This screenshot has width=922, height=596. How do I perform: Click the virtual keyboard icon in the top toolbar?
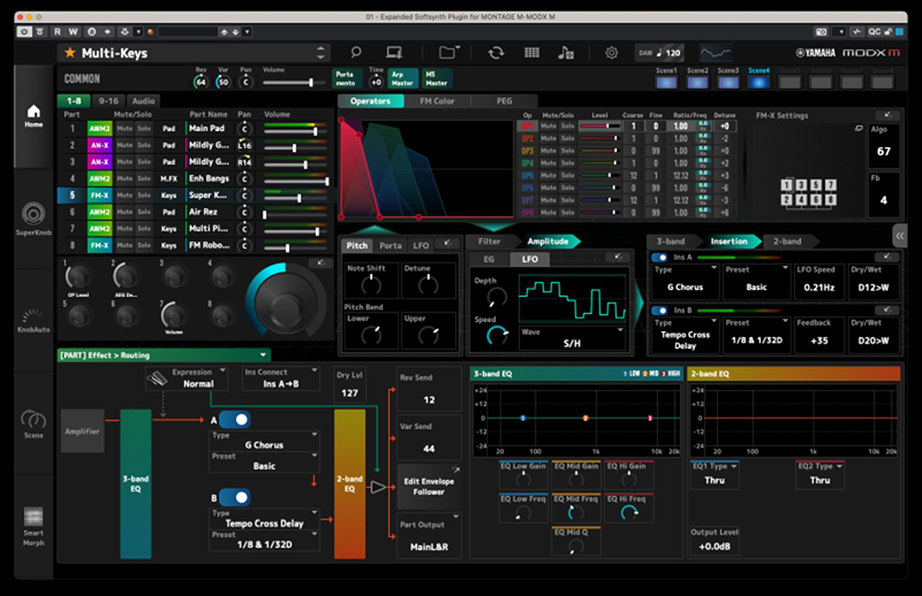coord(534,51)
